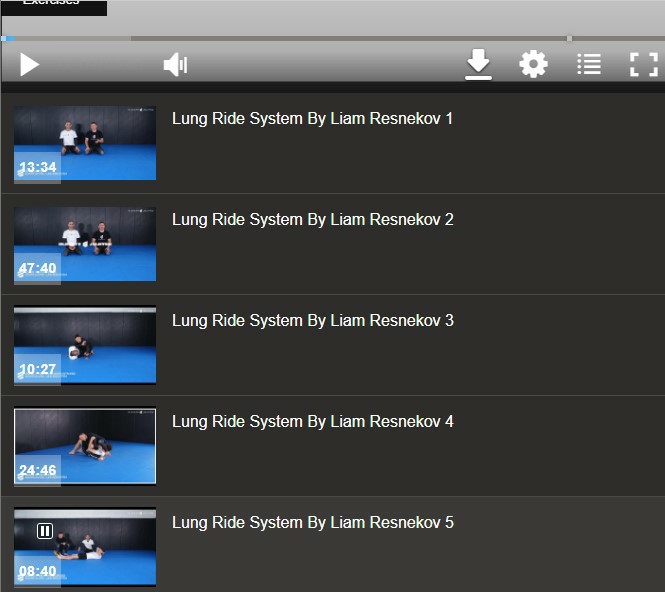Viewport: 665px width, 592px height.
Task: Enter fullscreen mode
Action: (x=644, y=65)
